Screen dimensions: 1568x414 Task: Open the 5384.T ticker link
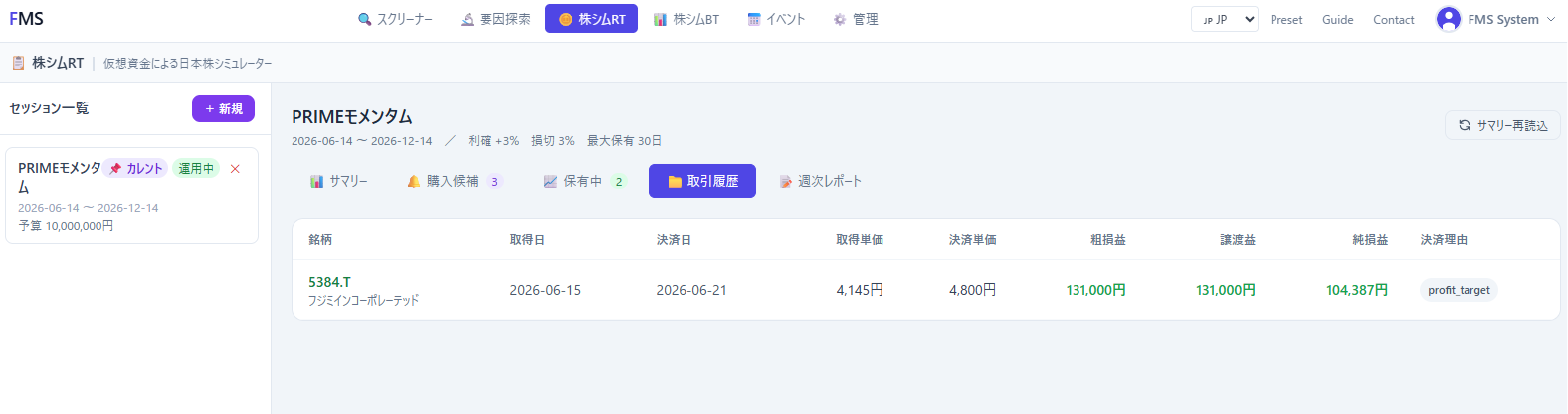coord(329,282)
